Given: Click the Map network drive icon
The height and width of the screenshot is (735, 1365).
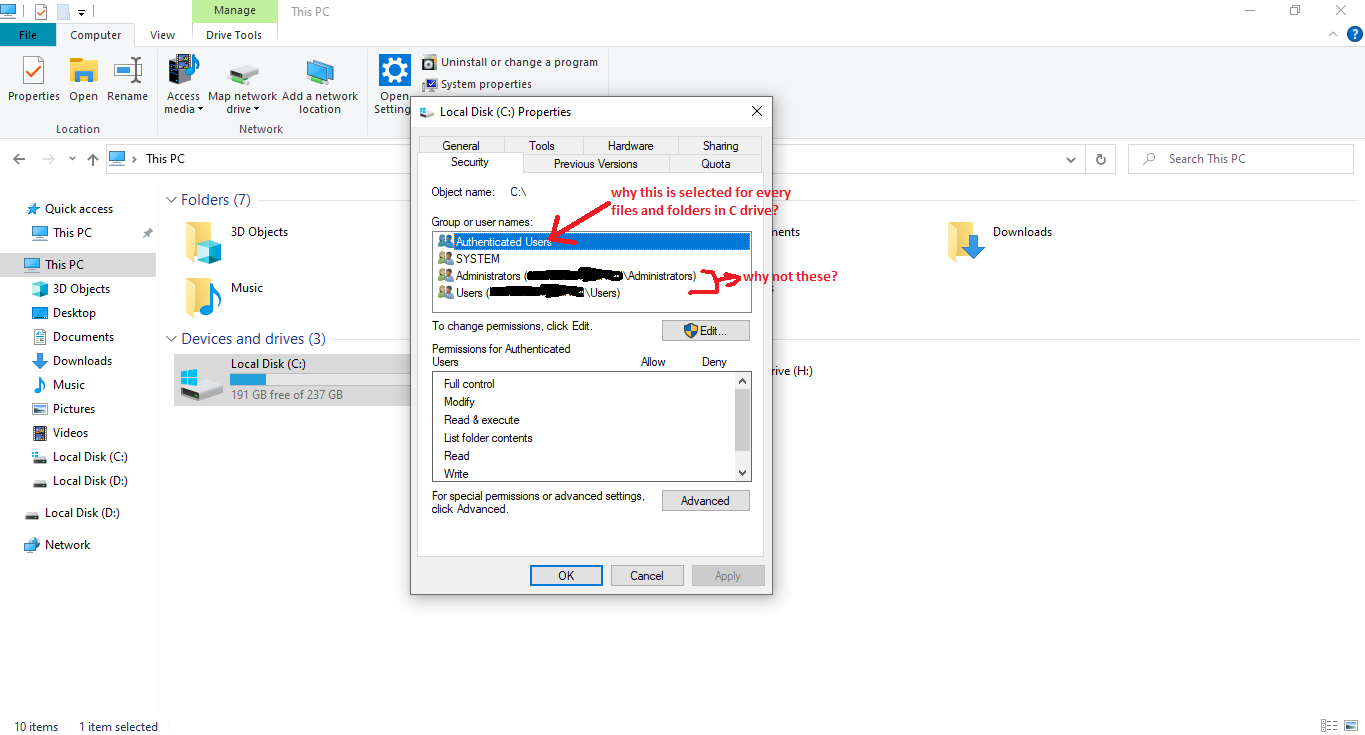Looking at the screenshot, I should (242, 75).
